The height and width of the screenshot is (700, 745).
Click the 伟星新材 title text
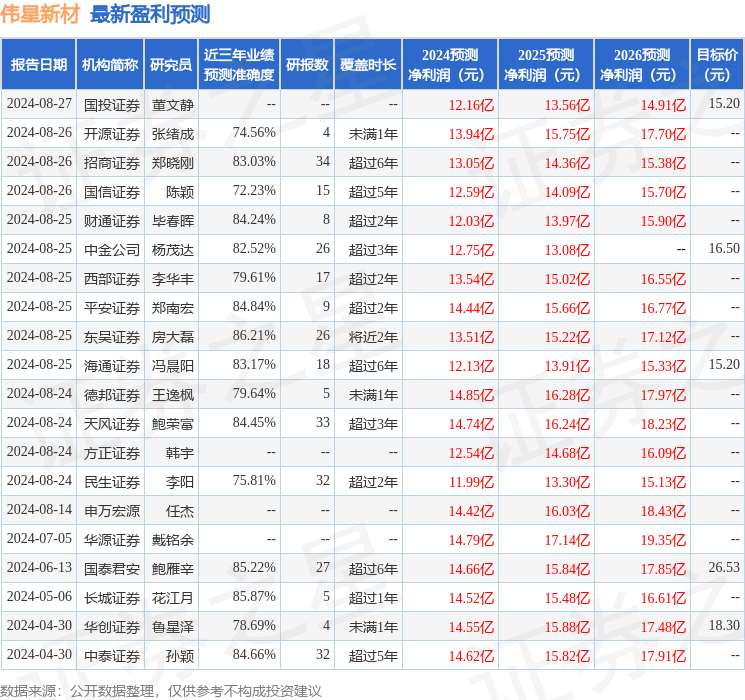[x=40, y=14]
